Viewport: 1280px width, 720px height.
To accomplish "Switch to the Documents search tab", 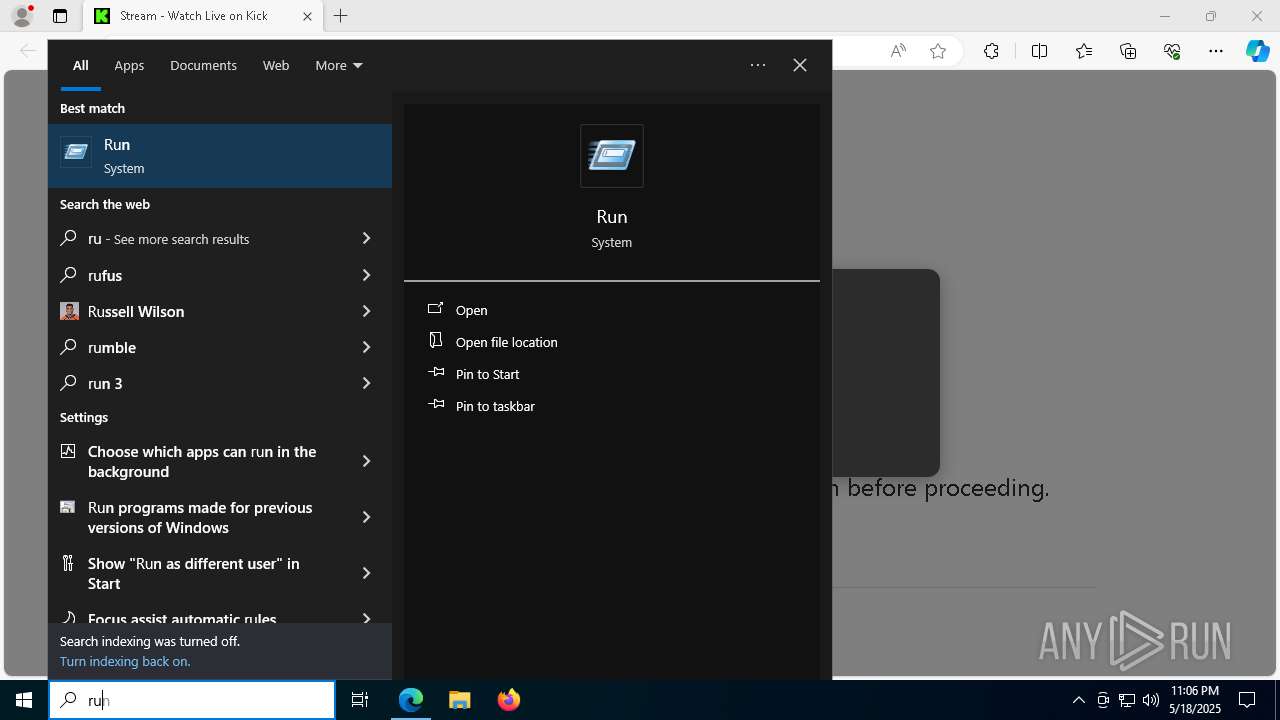I will 203,65.
